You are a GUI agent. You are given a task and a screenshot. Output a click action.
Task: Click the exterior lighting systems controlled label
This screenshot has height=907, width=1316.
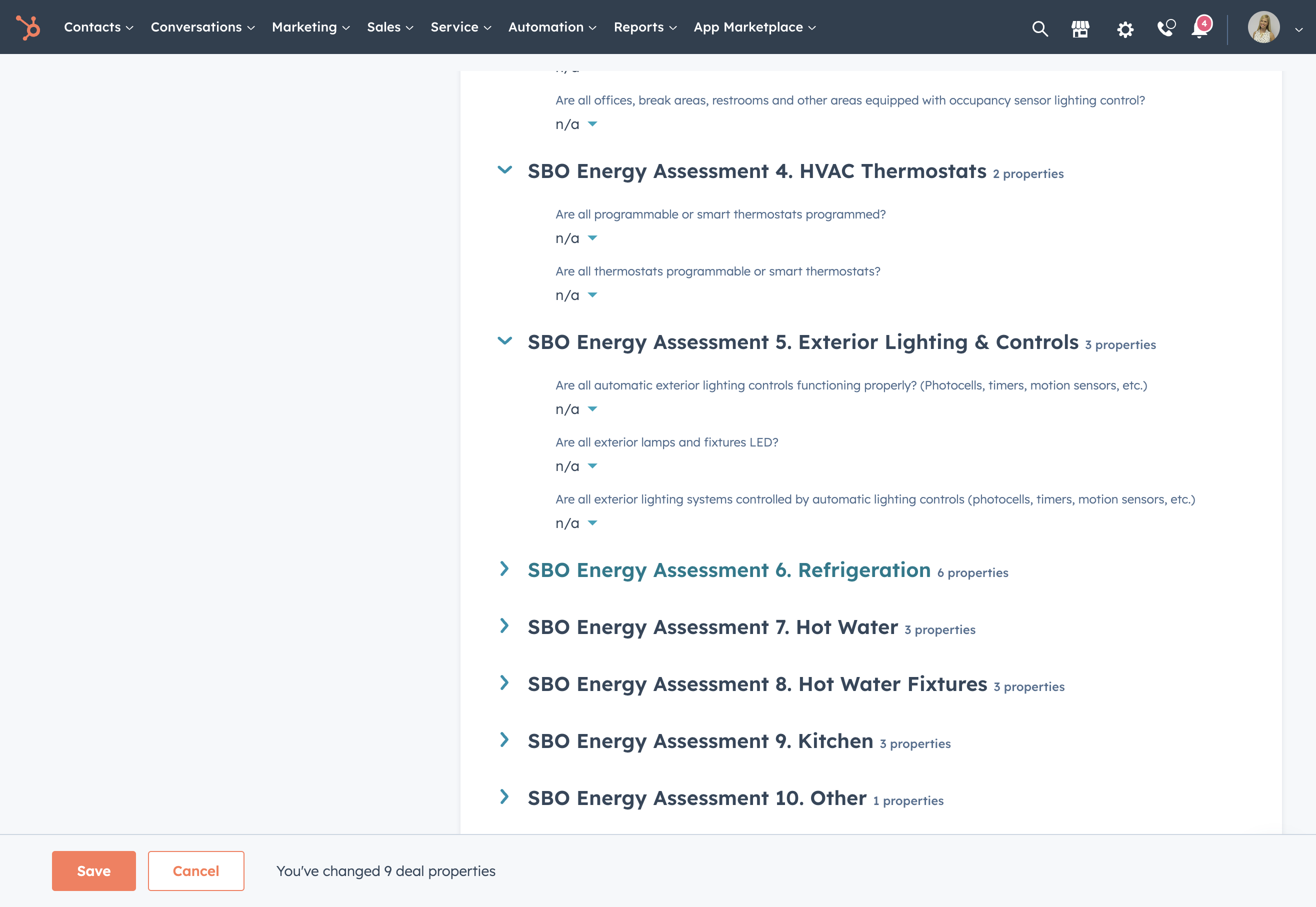click(x=875, y=499)
